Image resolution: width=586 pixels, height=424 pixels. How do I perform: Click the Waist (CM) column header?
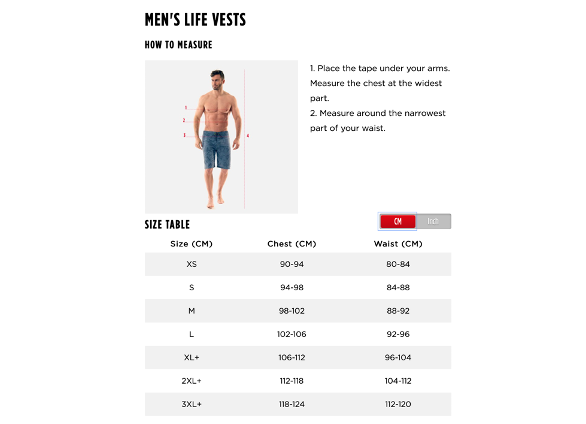pos(398,244)
